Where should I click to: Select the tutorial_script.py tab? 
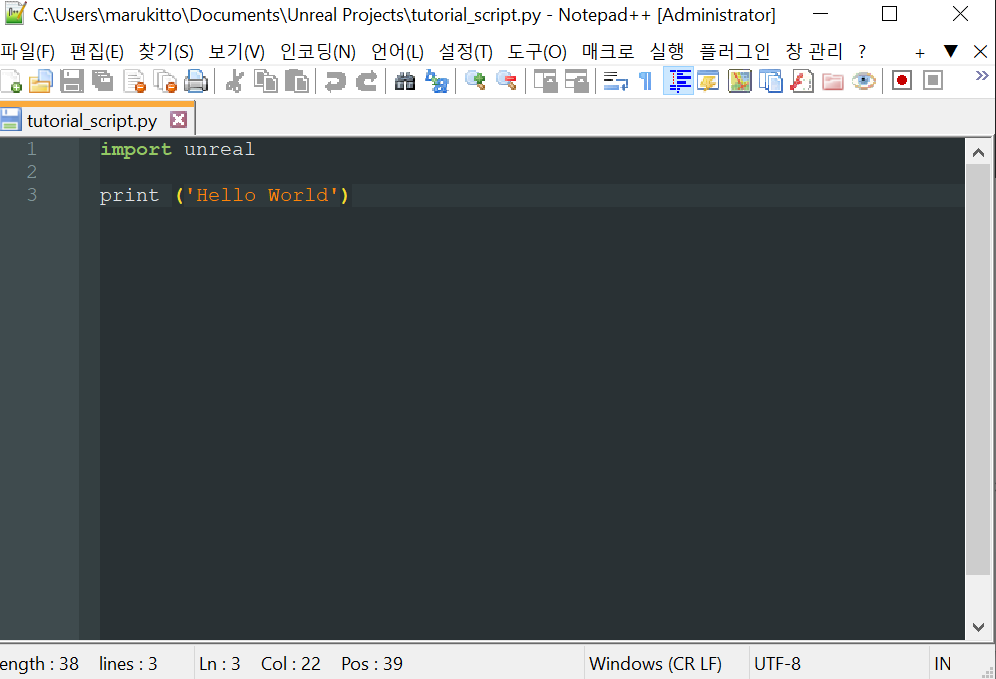(92, 120)
